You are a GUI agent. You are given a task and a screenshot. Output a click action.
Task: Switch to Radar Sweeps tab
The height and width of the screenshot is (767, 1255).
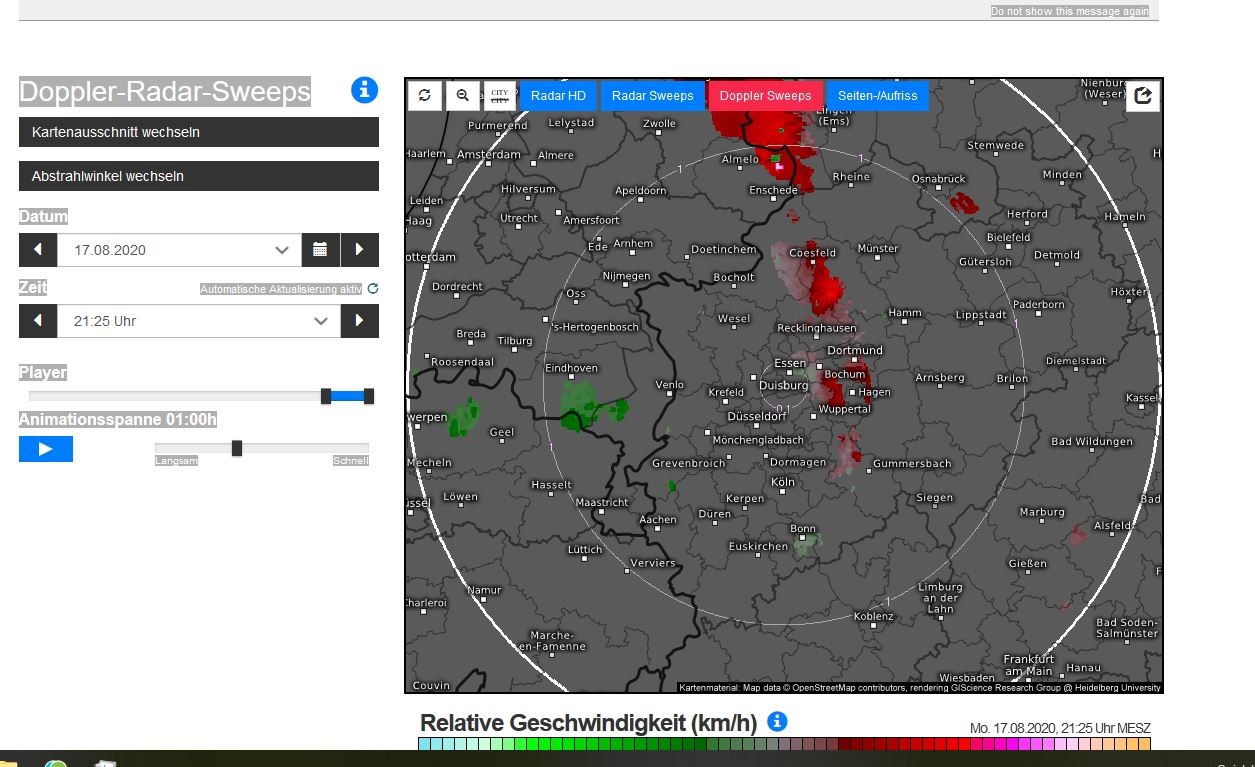[x=652, y=96]
